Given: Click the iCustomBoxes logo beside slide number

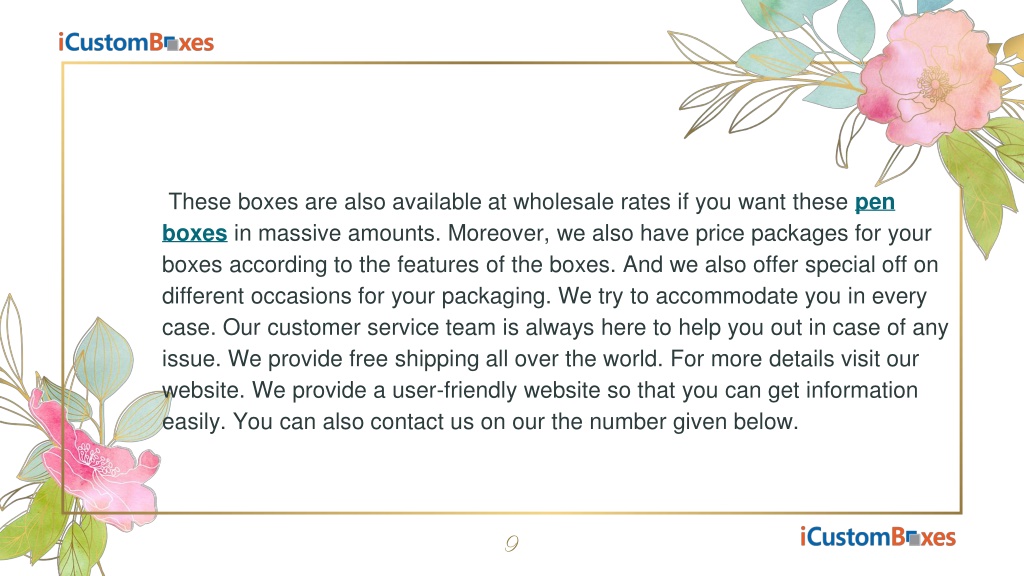Looking at the screenshot, I should coord(878,537).
